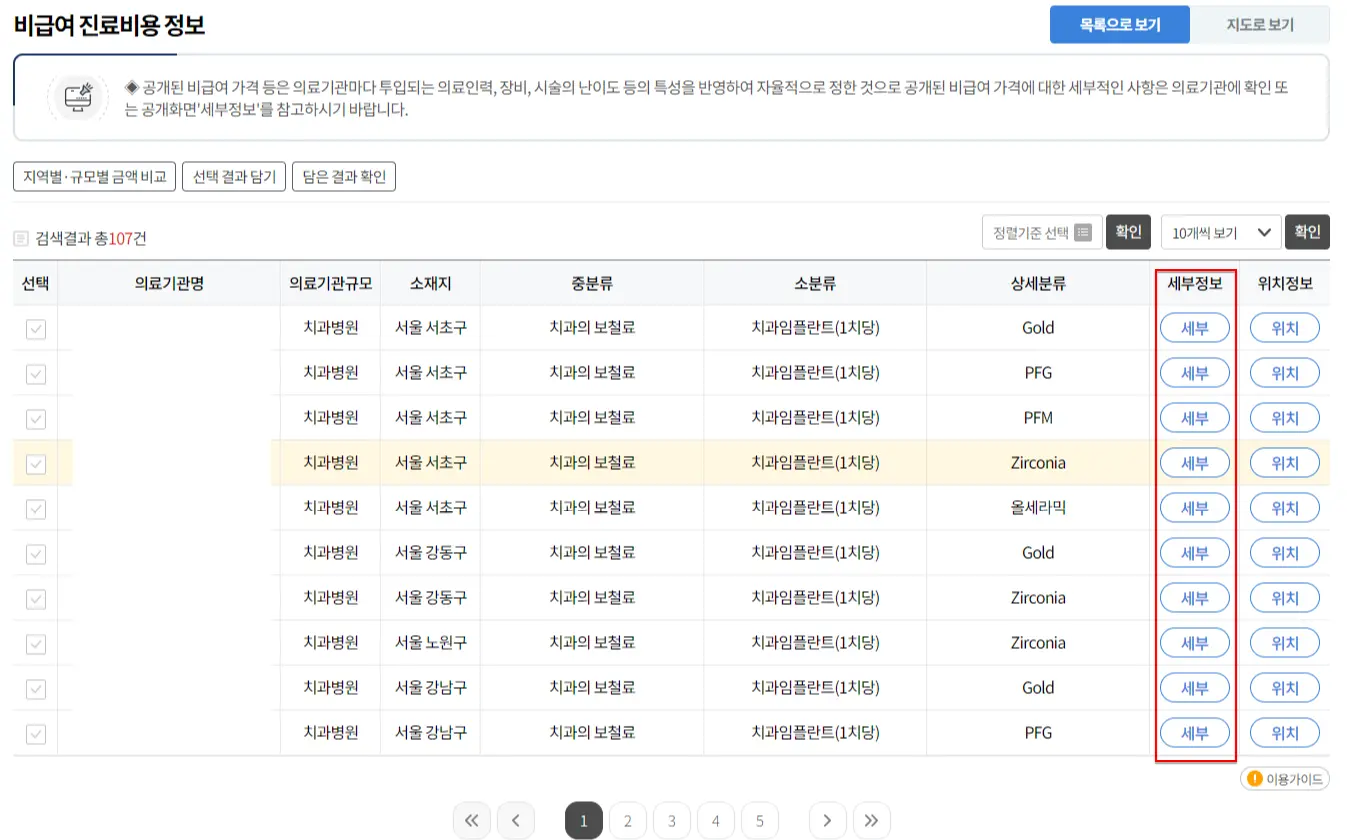Select the 목록으로 보기 tab
This screenshot has width=1347, height=840.
tap(1120, 24)
